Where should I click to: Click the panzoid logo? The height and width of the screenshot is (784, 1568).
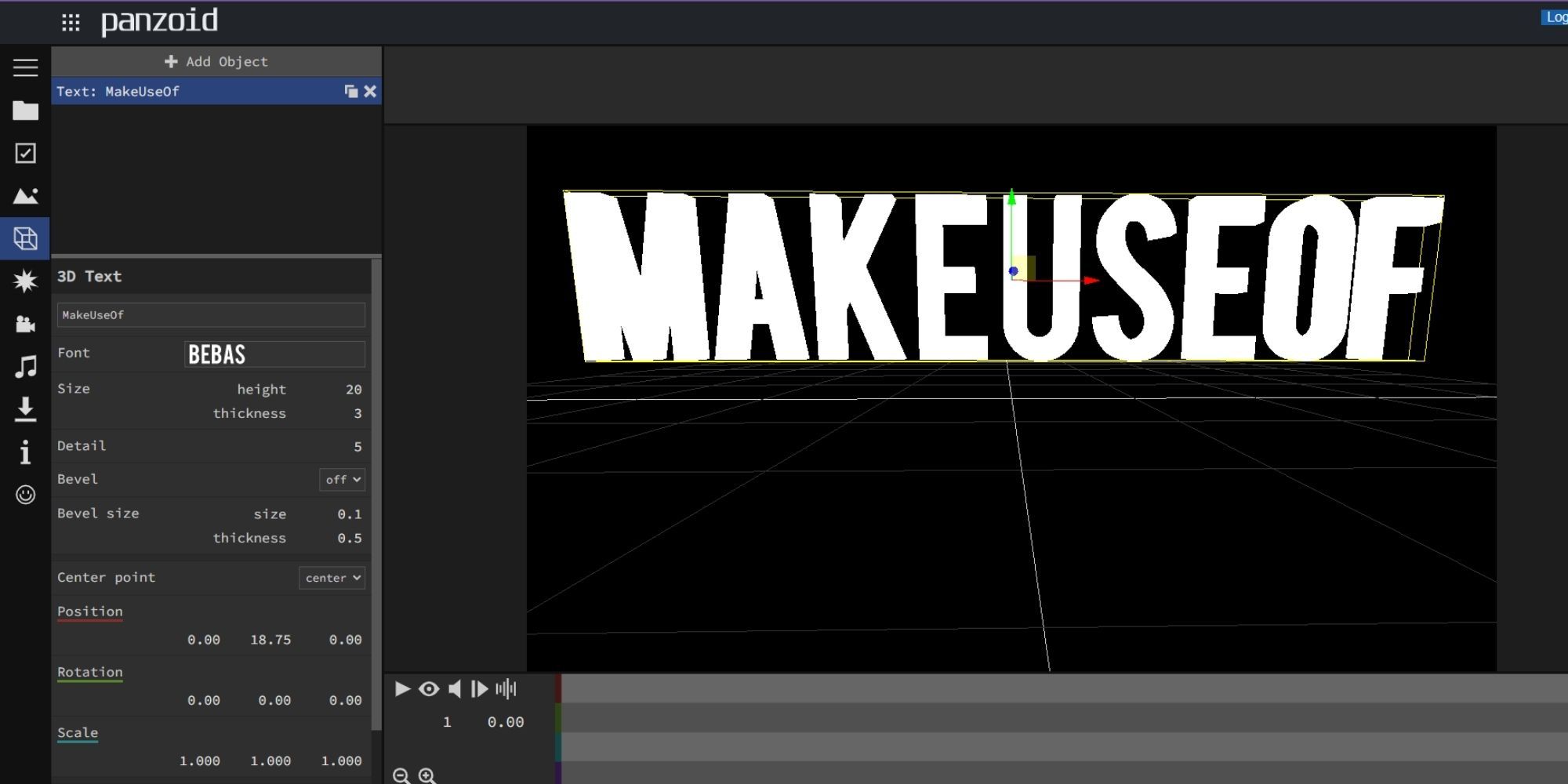coord(160,21)
